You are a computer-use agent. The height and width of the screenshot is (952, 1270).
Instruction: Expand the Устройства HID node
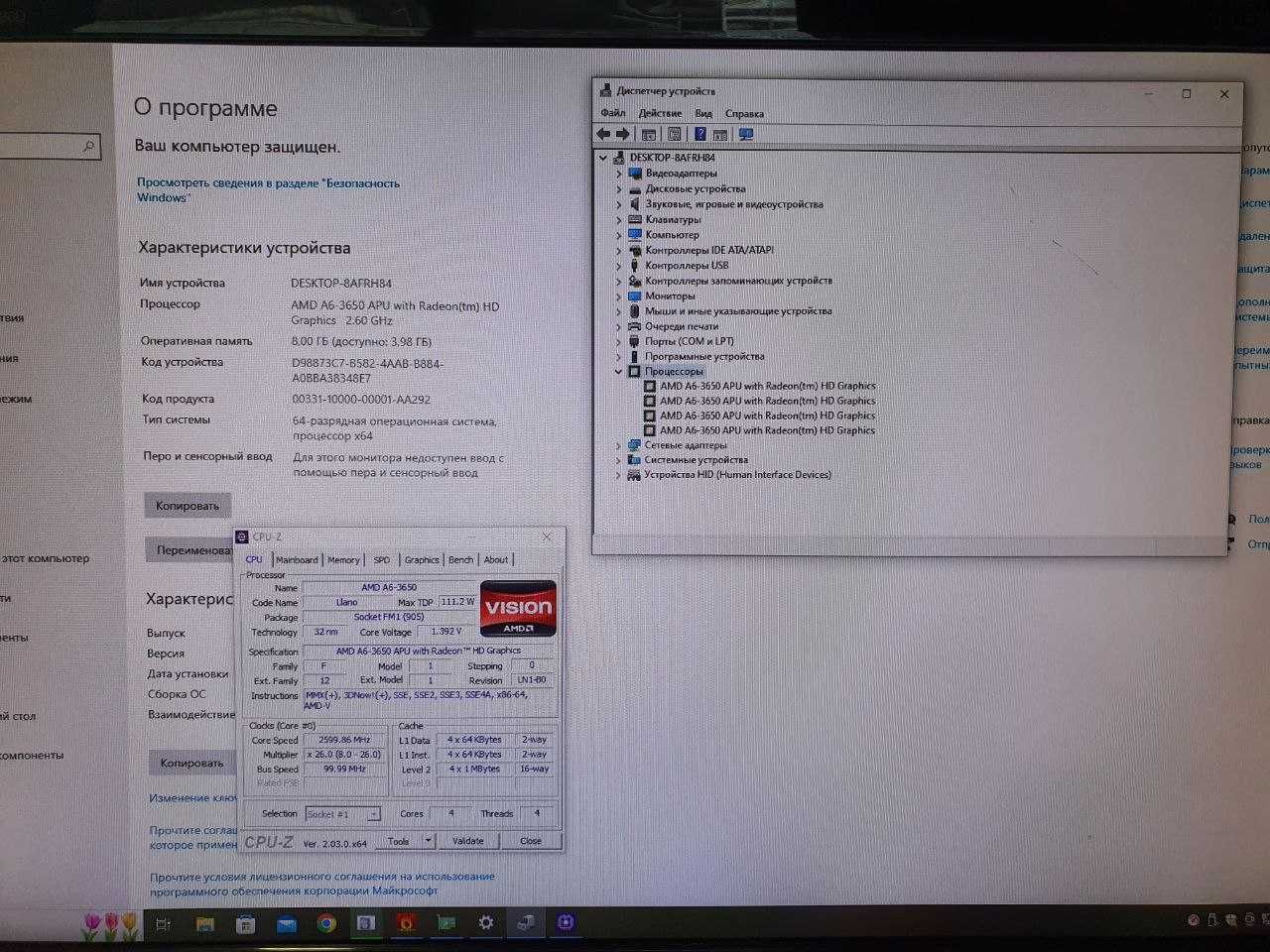coord(618,475)
